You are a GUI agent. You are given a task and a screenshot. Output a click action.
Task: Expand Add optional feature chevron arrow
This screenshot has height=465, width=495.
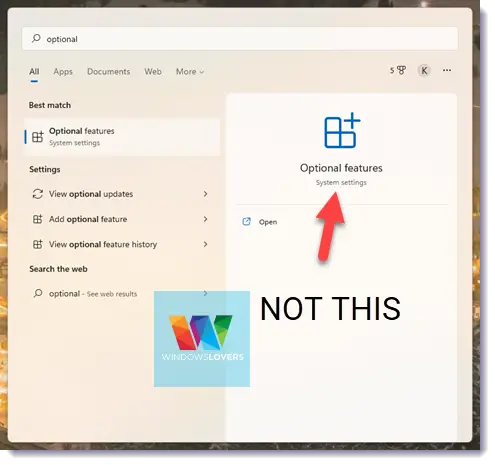[205, 219]
